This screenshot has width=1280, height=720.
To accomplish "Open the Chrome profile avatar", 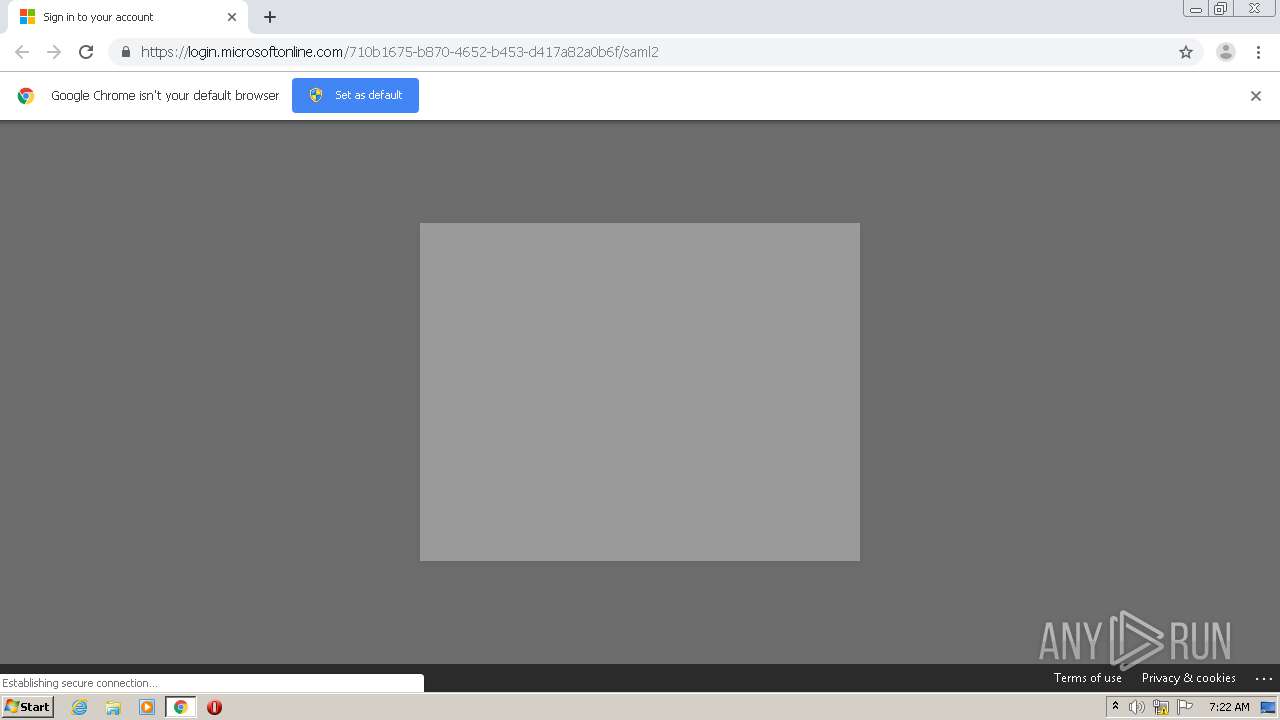I will pyautogui.click(x=1226, y=52).
